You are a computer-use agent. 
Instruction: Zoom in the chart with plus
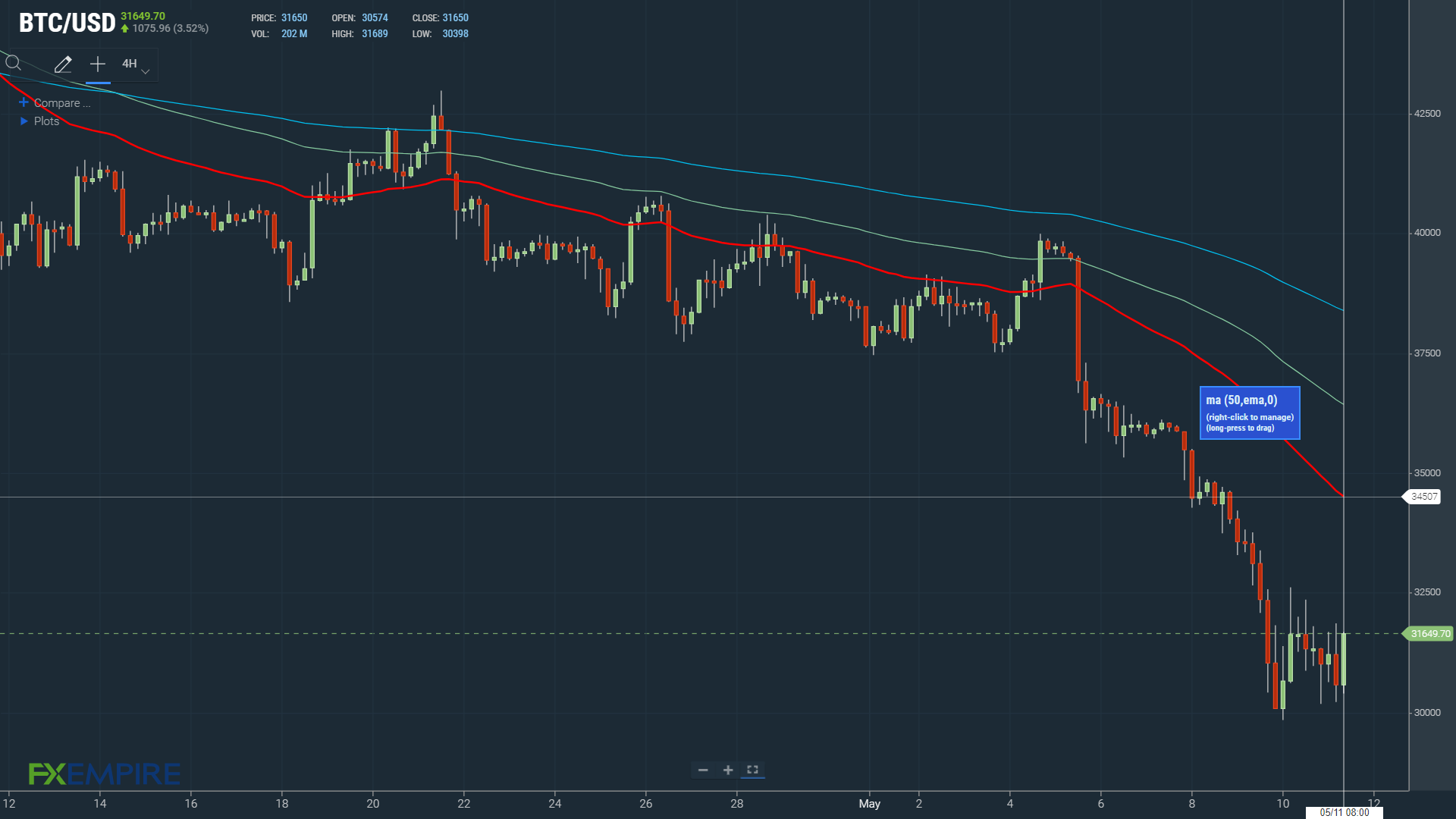pos(728,770)
